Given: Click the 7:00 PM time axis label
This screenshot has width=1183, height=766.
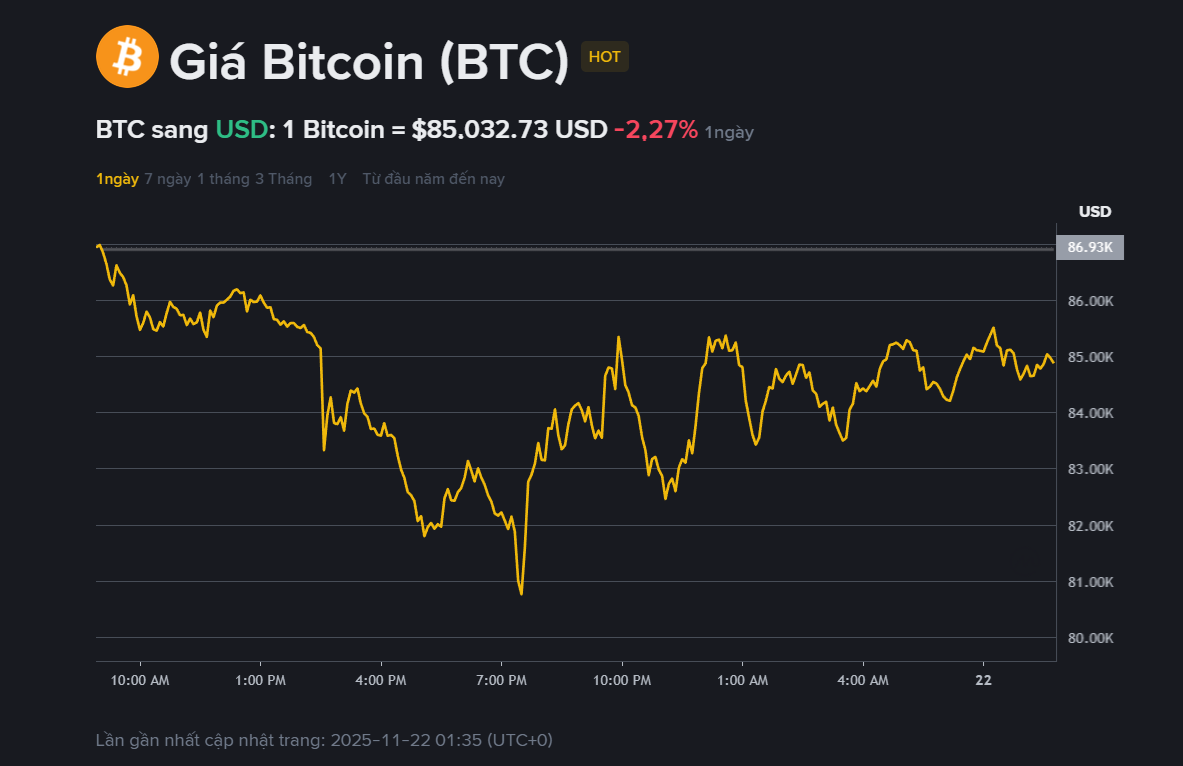Looking at the screenshot, I should [501, 680].
